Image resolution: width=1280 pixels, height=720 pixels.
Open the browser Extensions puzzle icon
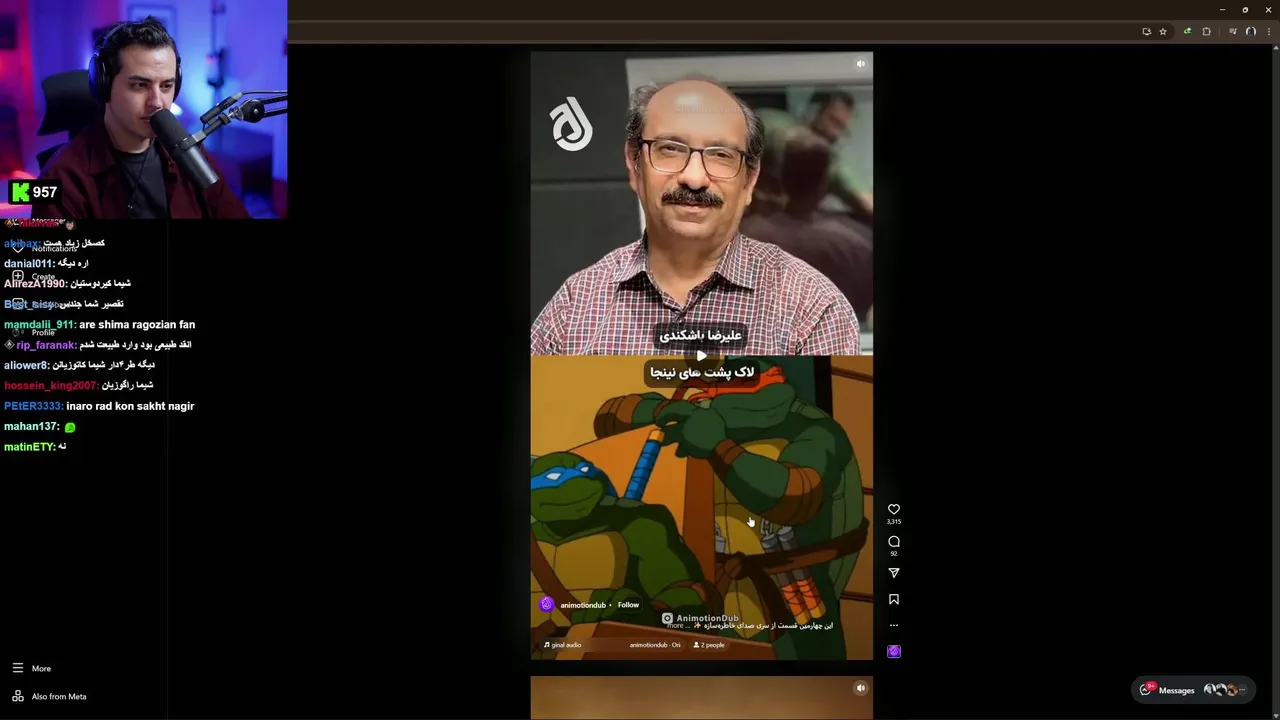[1206, 32]
